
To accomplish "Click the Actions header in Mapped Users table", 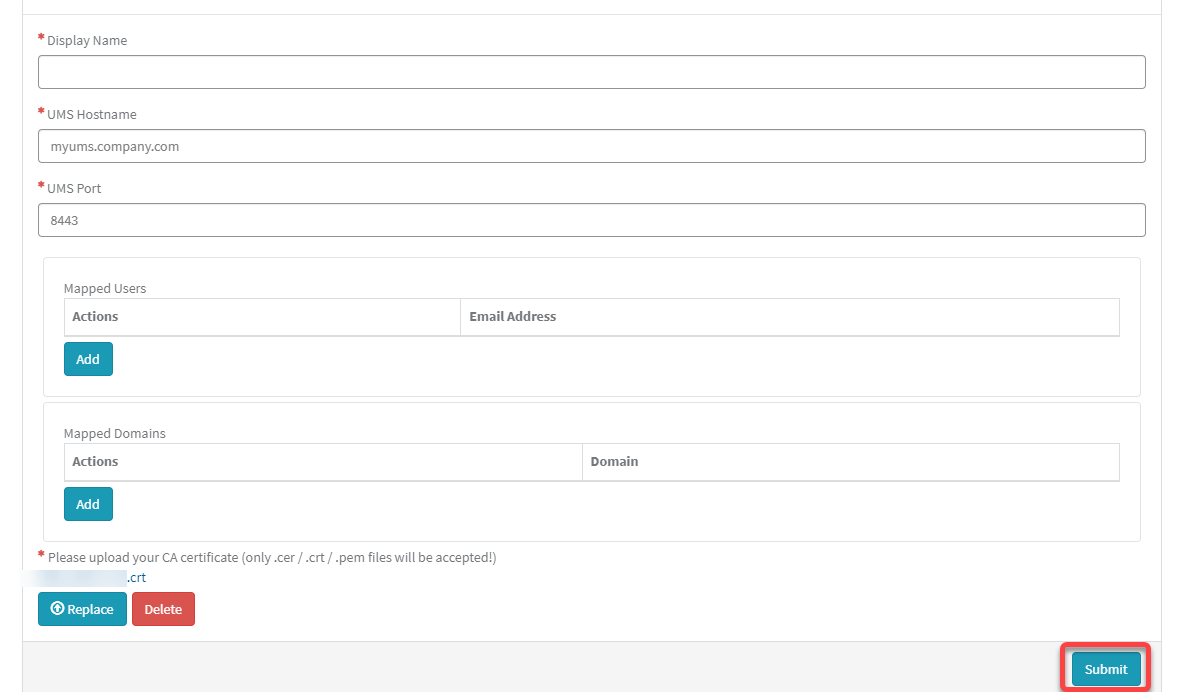I will pos(95,316).
